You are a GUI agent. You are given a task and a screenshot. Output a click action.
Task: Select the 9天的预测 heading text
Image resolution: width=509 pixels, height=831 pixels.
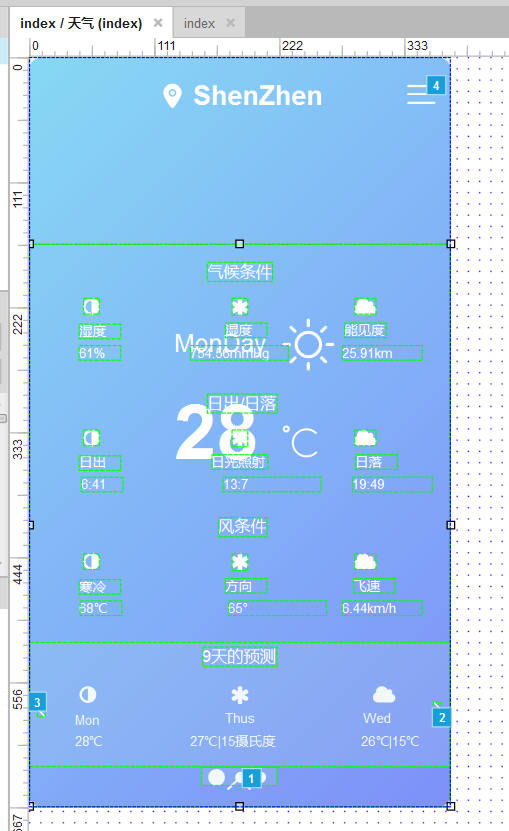(x=240, y=657)
